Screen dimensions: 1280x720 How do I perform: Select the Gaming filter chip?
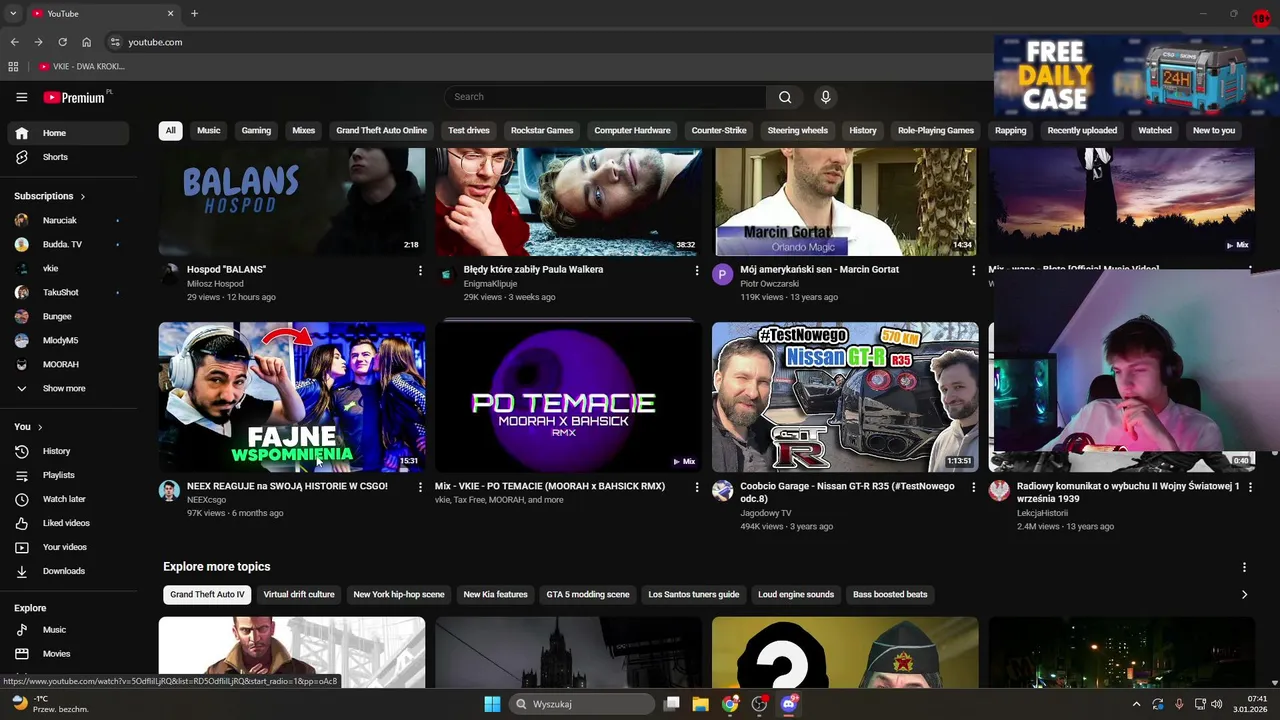point(256,131)
